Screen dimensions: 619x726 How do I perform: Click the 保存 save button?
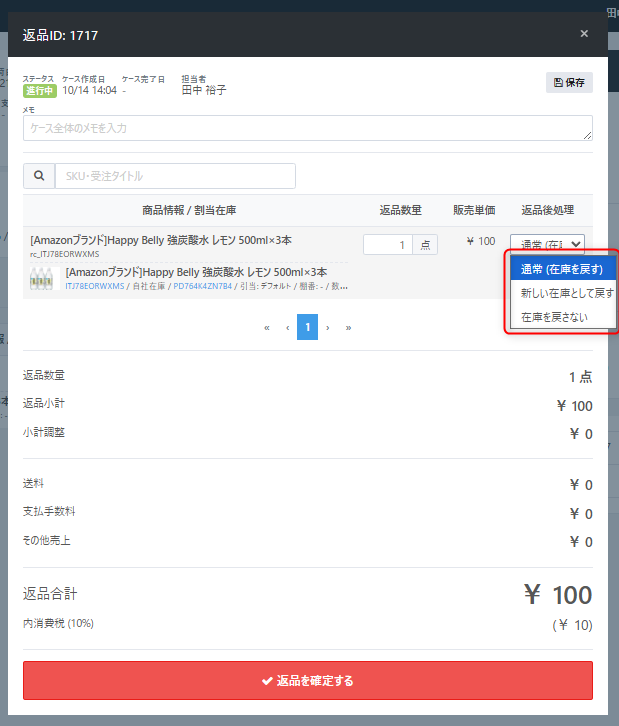coord(569,82)
